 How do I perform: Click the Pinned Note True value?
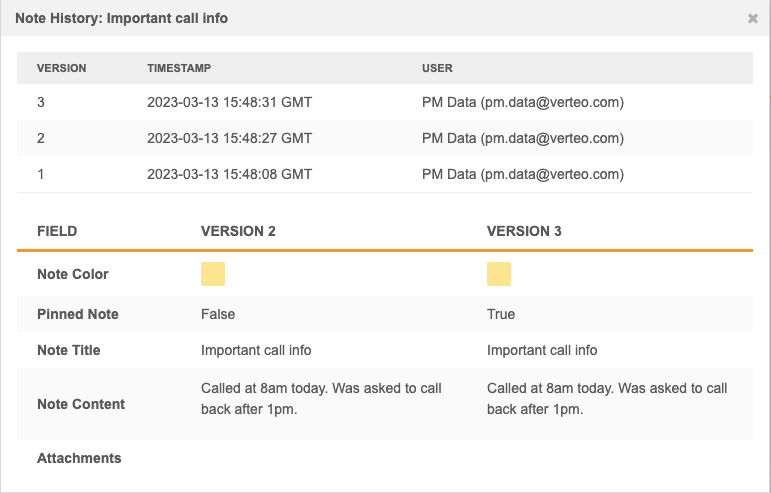tap(501, 314)
